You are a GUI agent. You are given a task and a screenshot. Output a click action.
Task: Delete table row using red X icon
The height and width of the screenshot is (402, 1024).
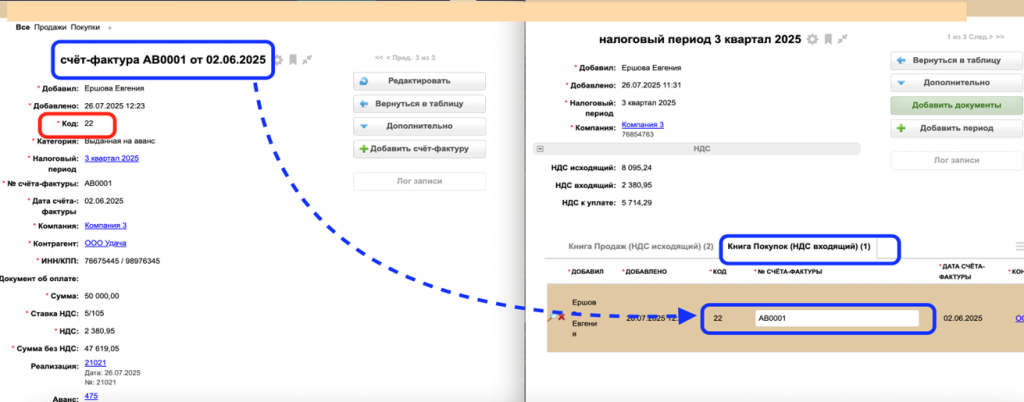tap(560, 317)
